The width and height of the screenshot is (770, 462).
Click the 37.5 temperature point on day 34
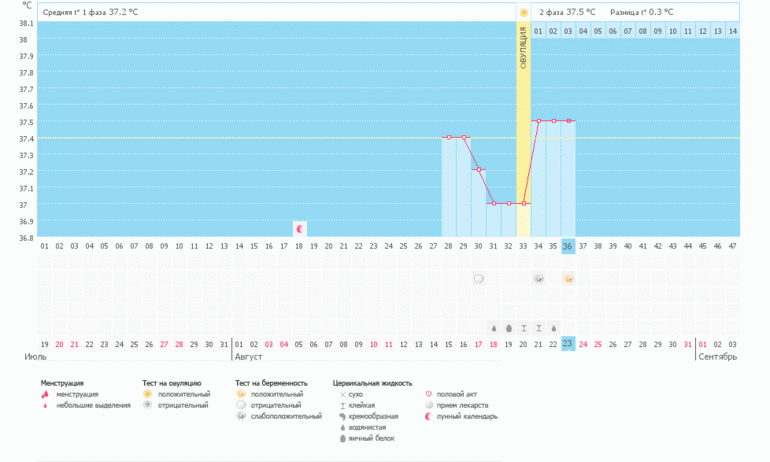point(538,121)
